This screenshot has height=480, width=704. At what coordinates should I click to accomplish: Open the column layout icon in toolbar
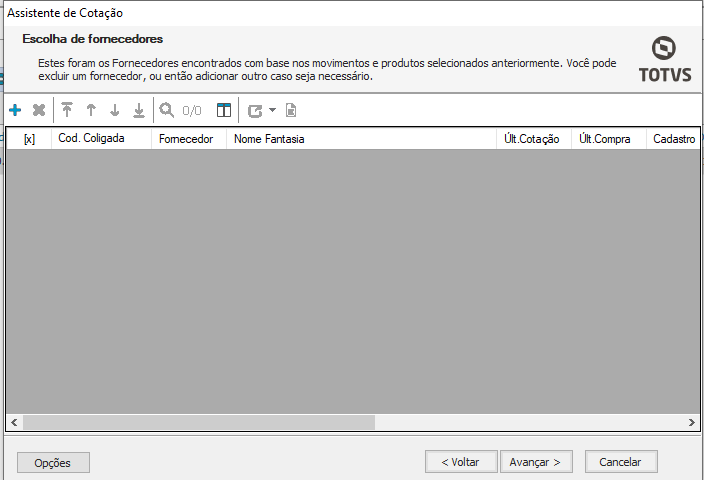click(224, 110)
